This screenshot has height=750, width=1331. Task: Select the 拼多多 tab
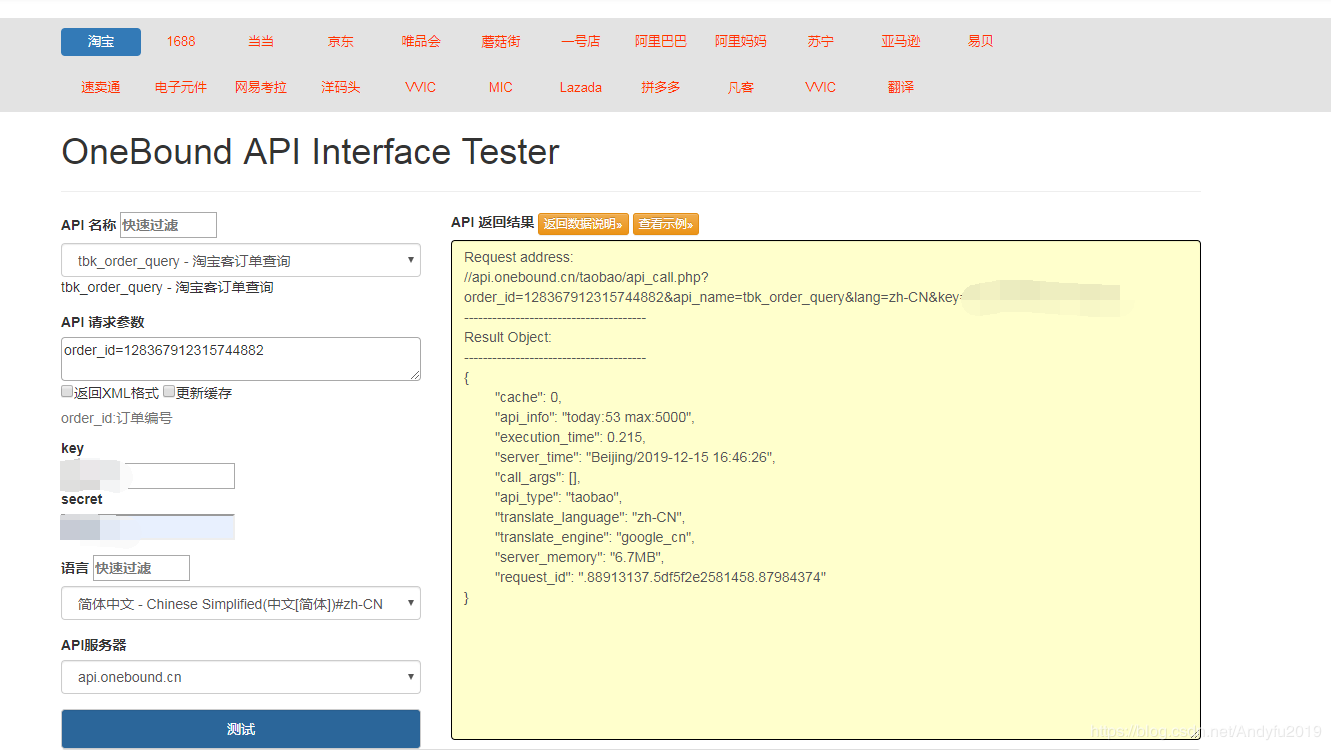[x=661, y=88]
